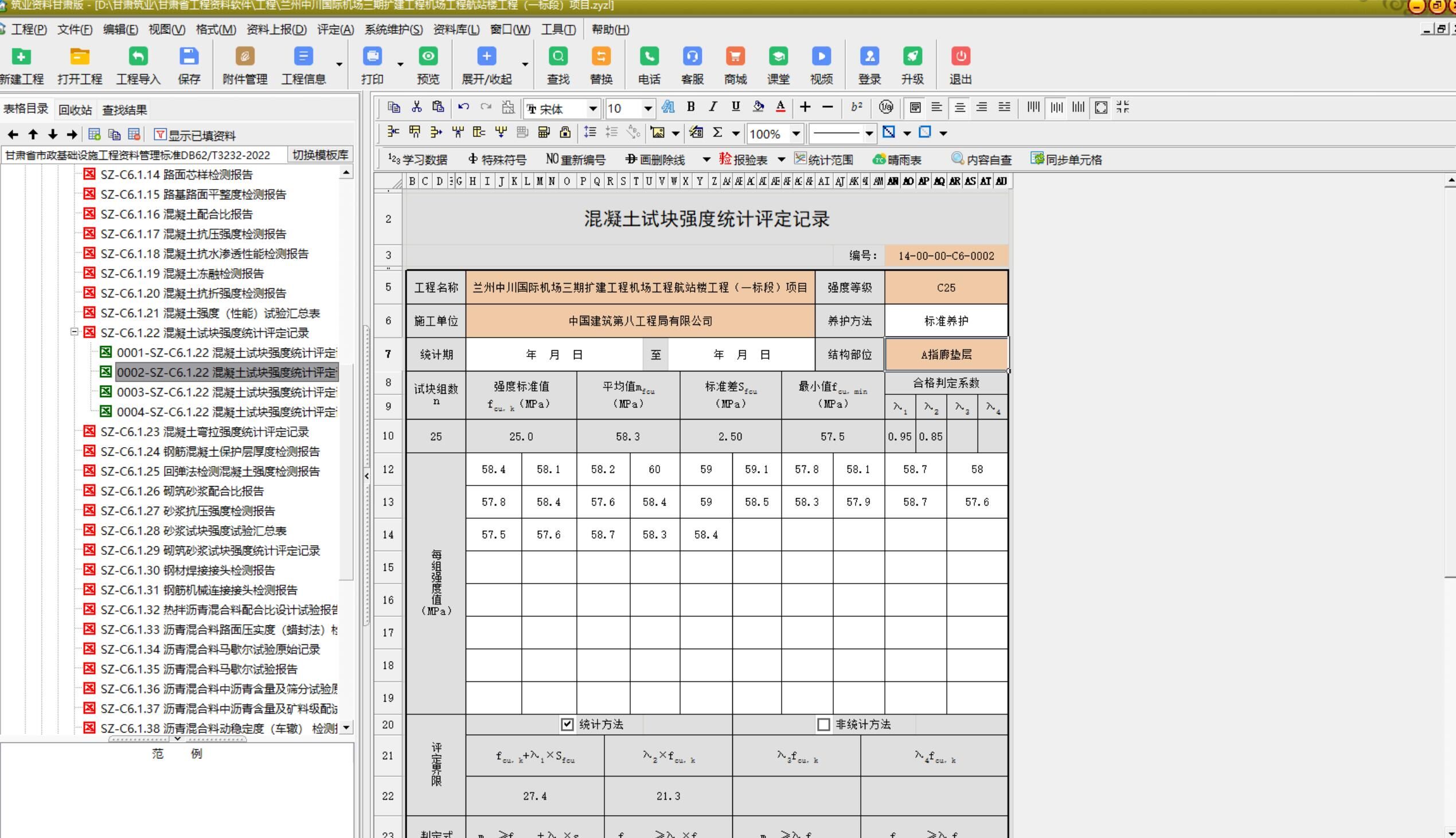Click the 工程导入 import icon

click(x=138, y=56)
